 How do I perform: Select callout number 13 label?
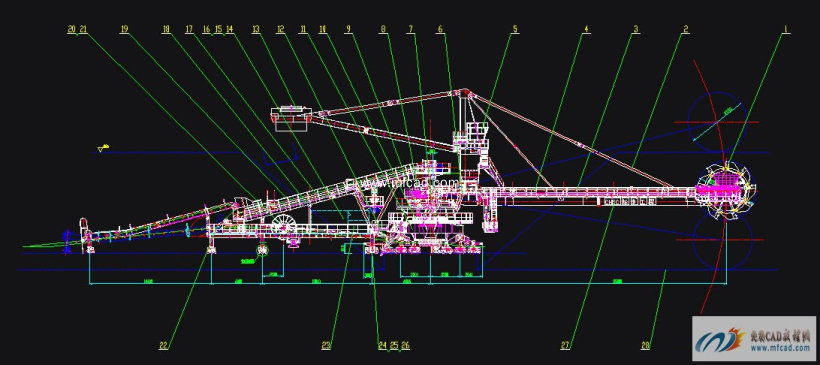tap(256, 30)
